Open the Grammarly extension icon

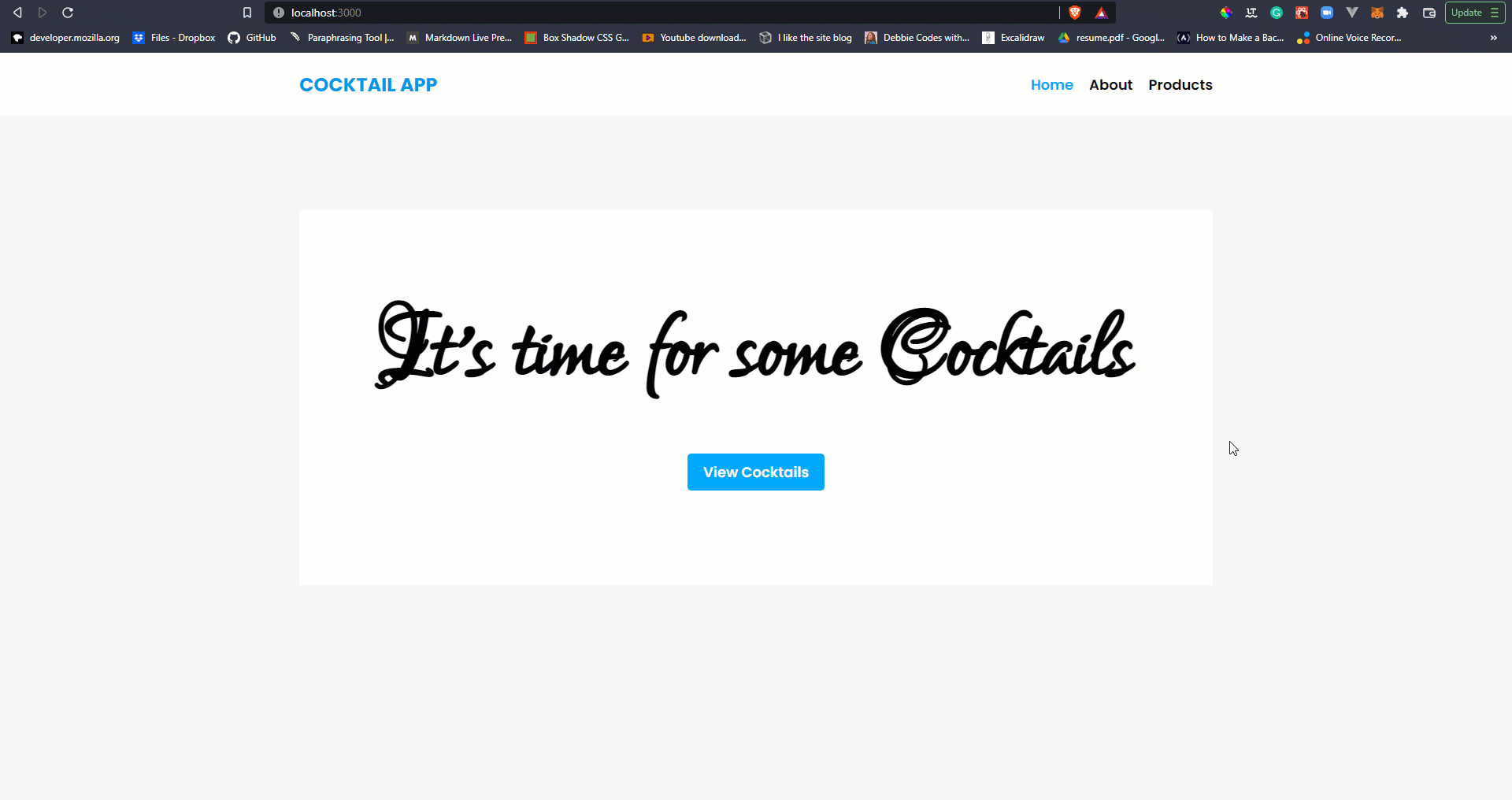click(1277, 13)
